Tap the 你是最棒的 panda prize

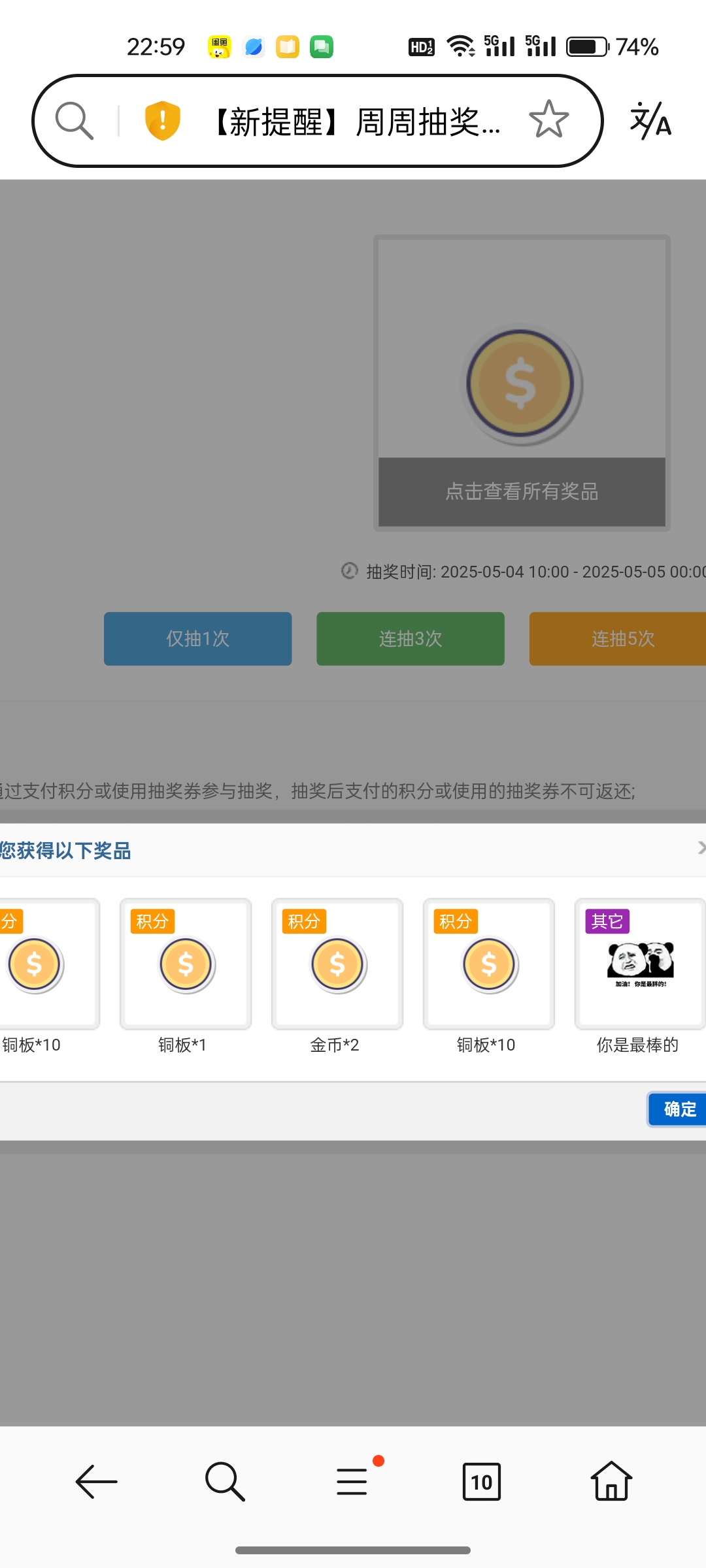[x=639, y=964]
